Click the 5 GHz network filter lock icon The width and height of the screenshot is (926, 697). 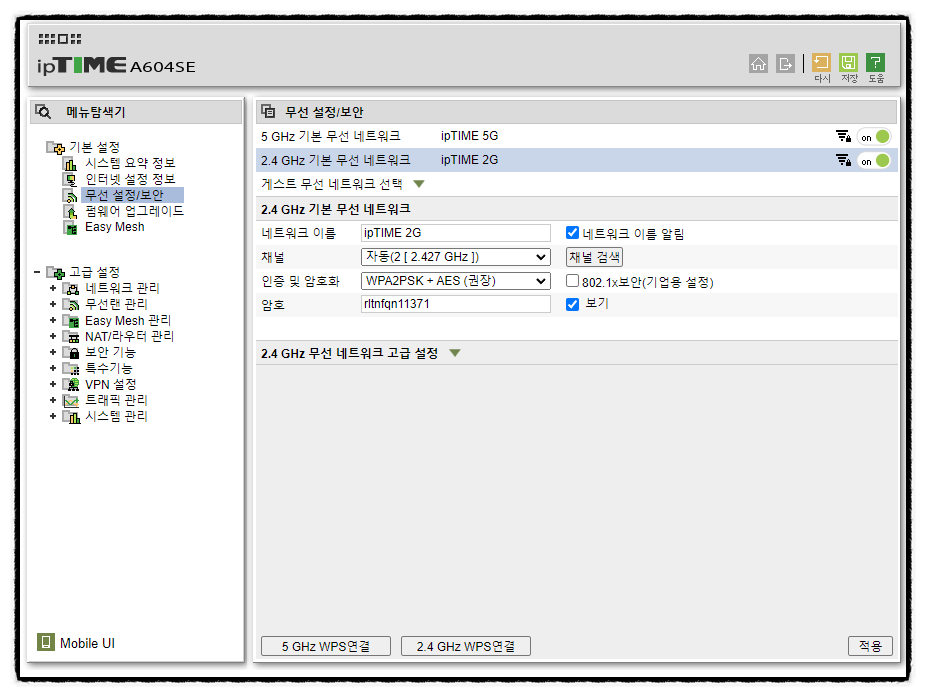843,136
